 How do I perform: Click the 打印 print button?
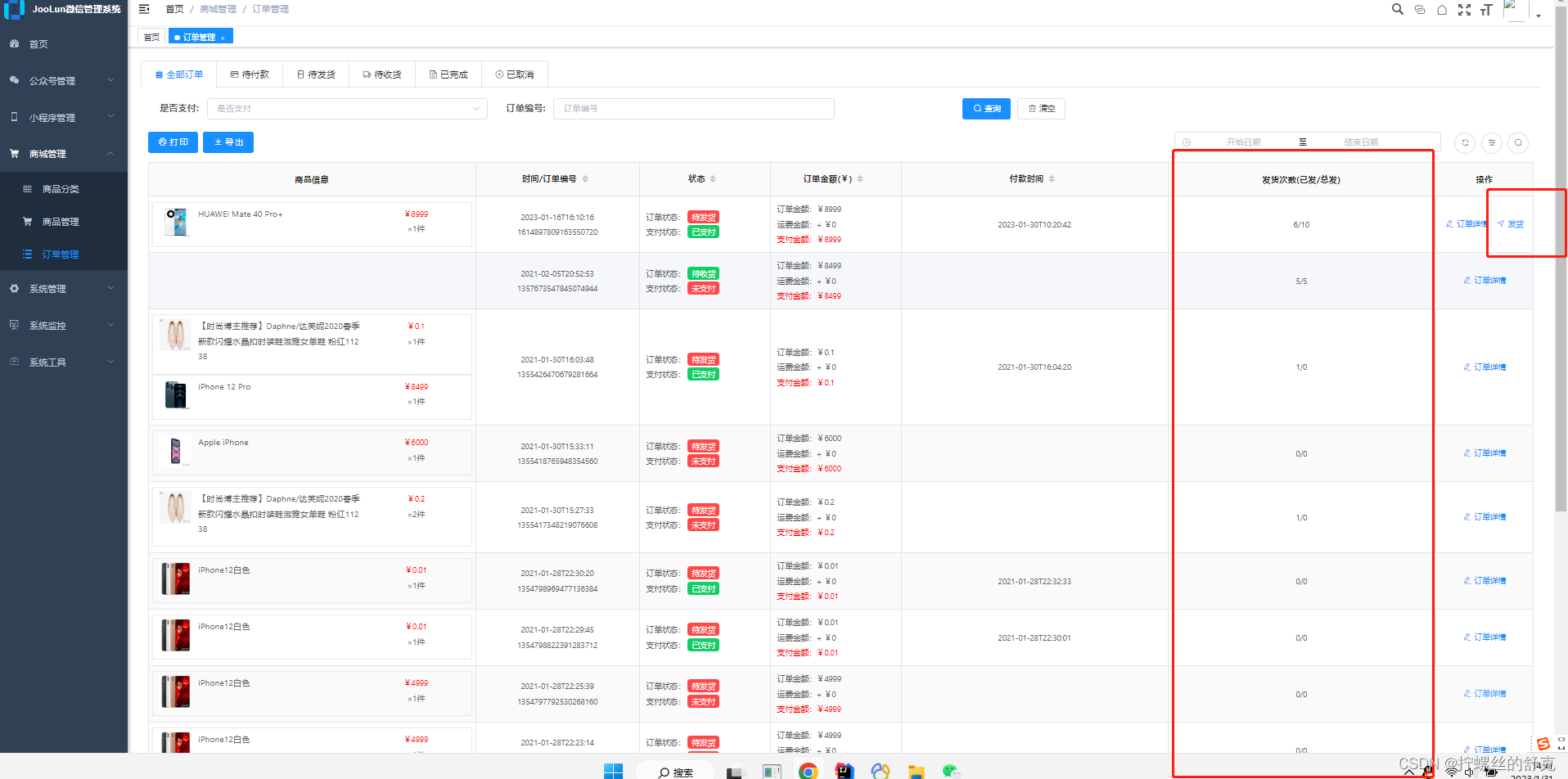[173, 142]
